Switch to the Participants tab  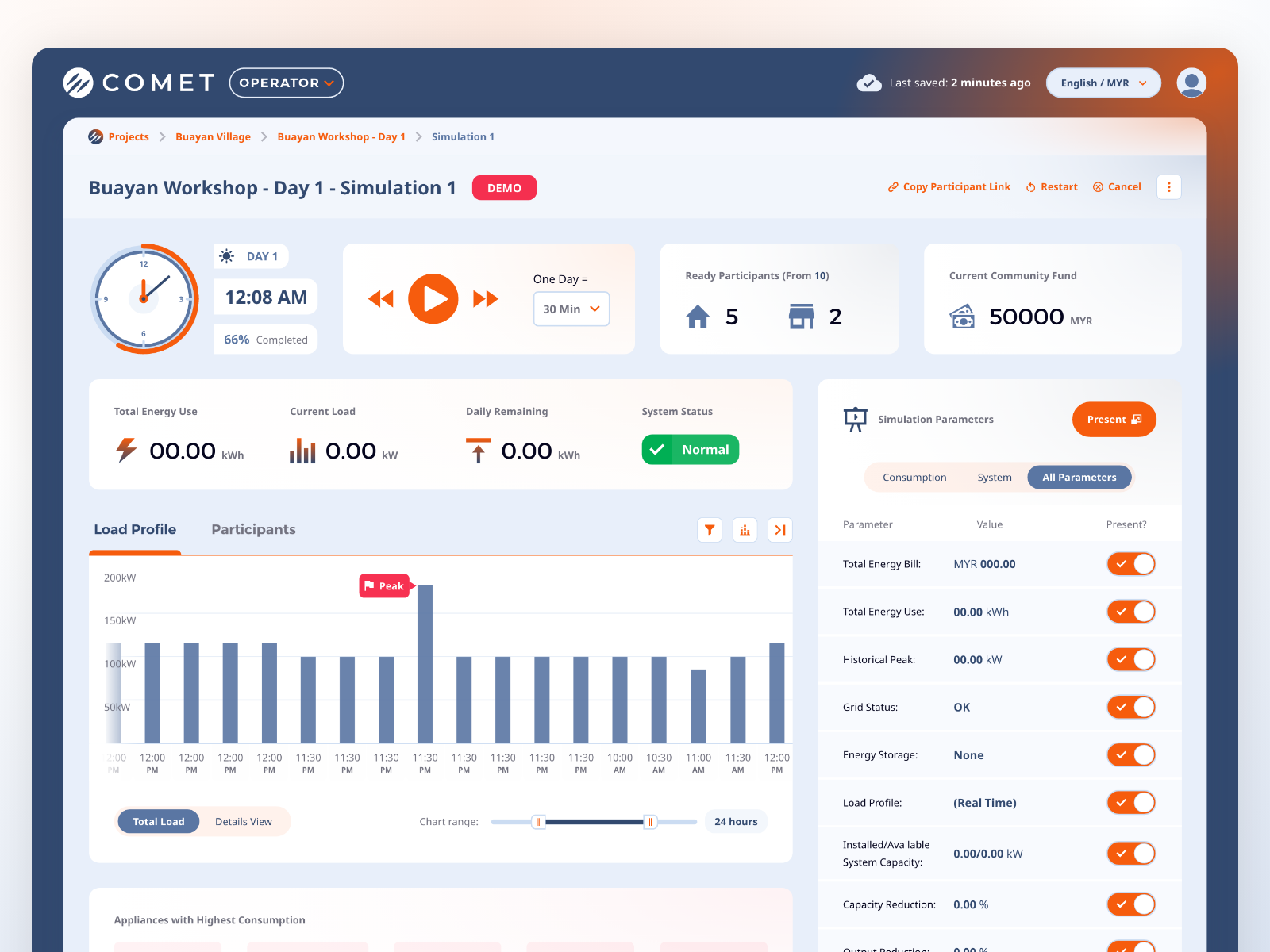[x=253, y=529]
